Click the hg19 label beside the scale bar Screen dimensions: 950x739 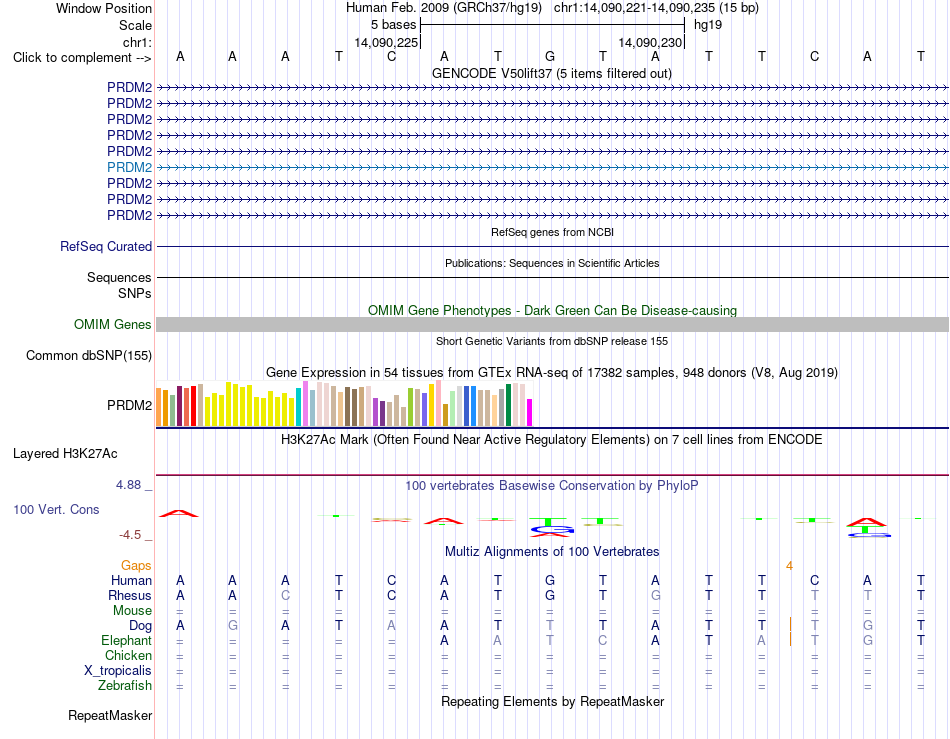(708, 25)
